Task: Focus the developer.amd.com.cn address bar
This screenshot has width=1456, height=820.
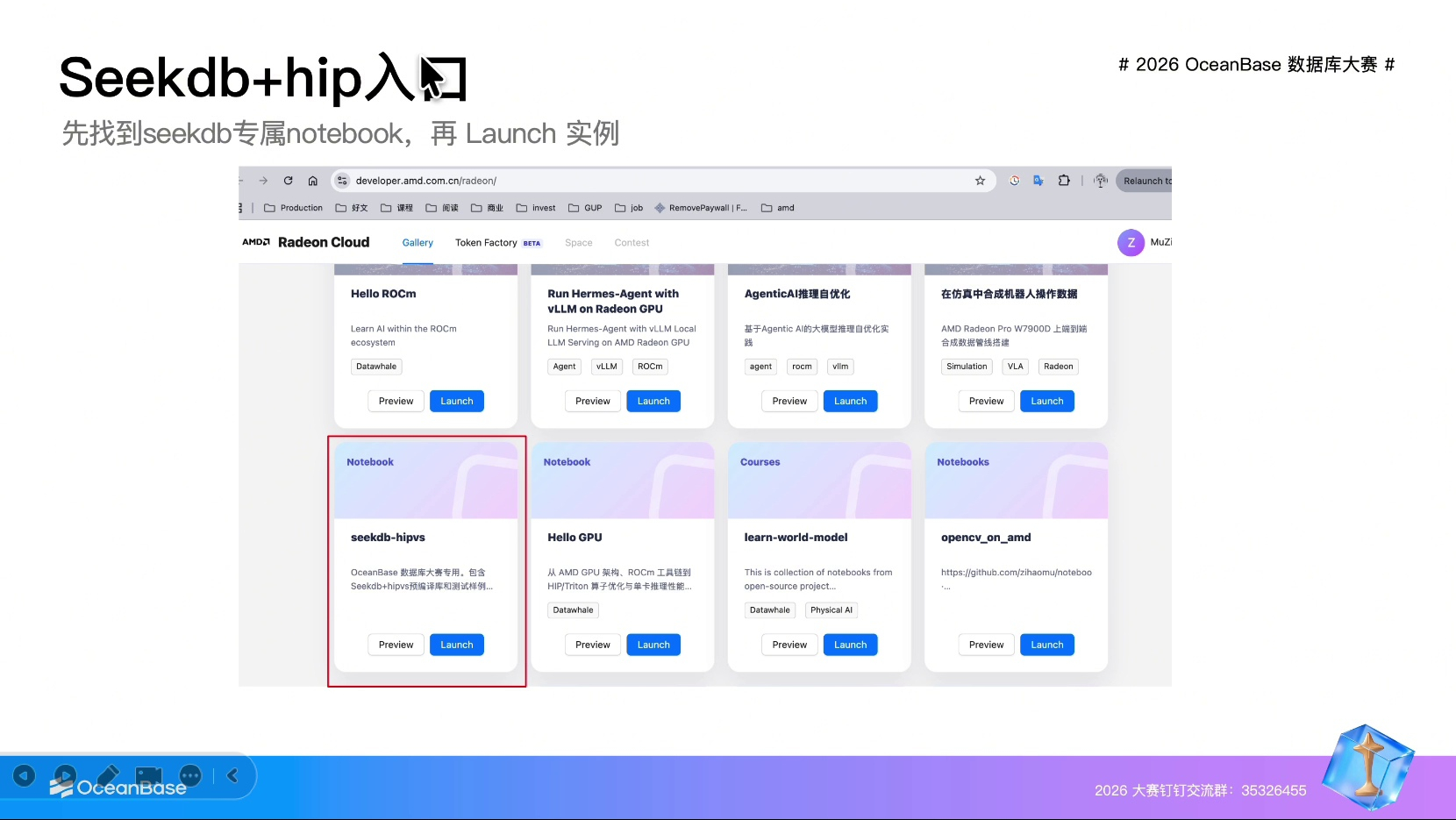Action: pos(663,181)
